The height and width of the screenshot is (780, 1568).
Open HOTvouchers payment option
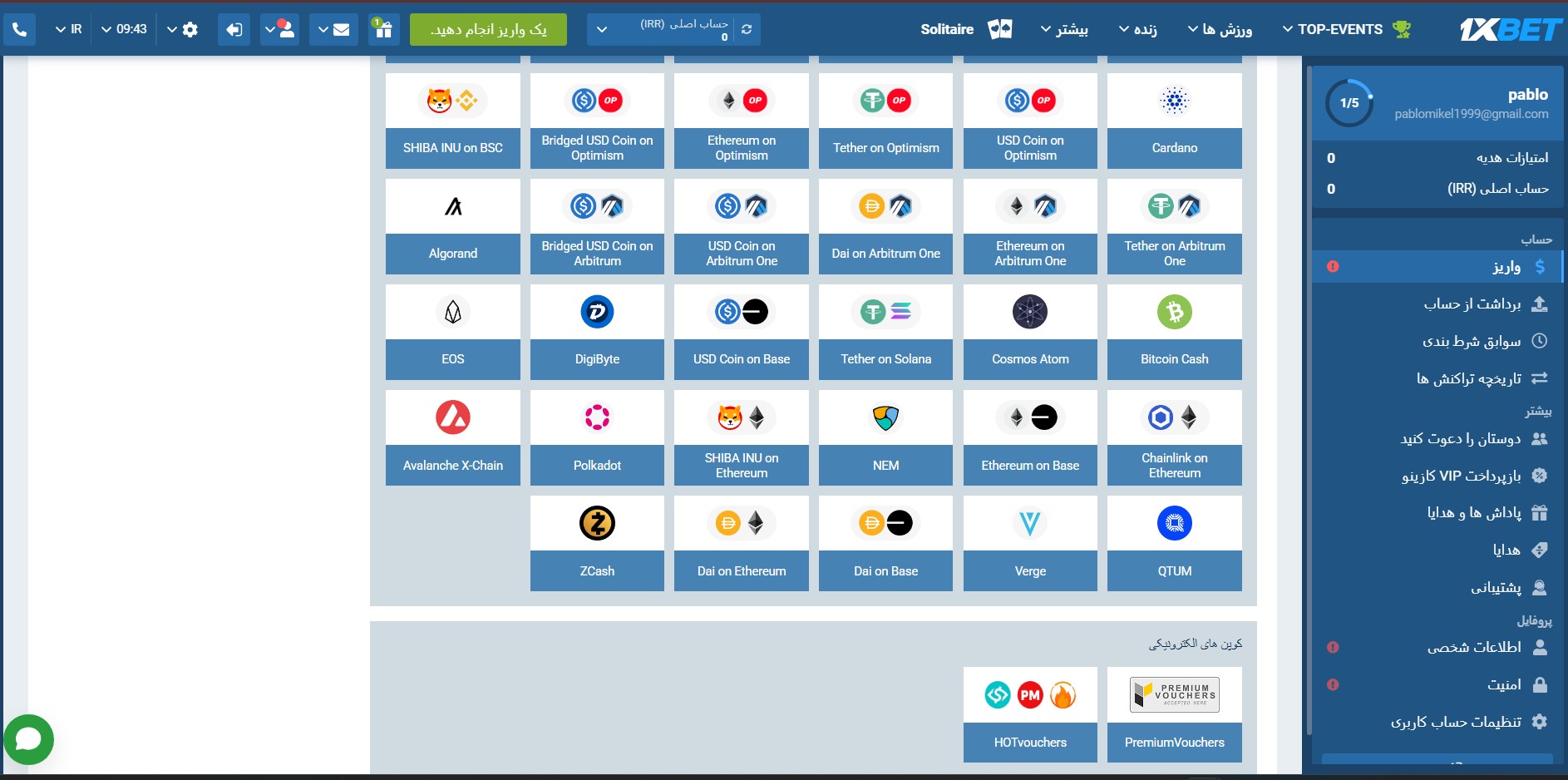[1030, 714]
